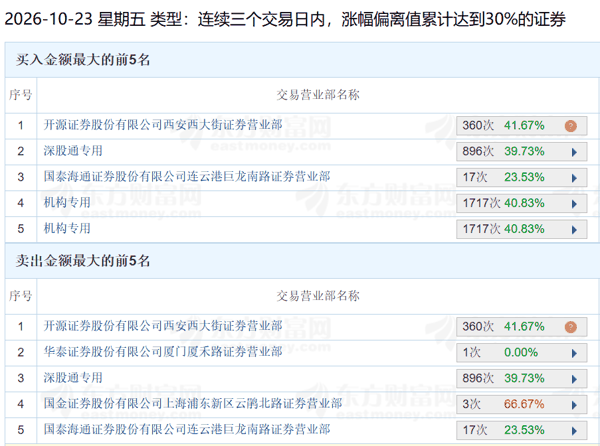Open 华泰证券厦门厦禾路证券营业部 link
The height and width of the screenshot is (446, 600).
[x=163, y=352]
